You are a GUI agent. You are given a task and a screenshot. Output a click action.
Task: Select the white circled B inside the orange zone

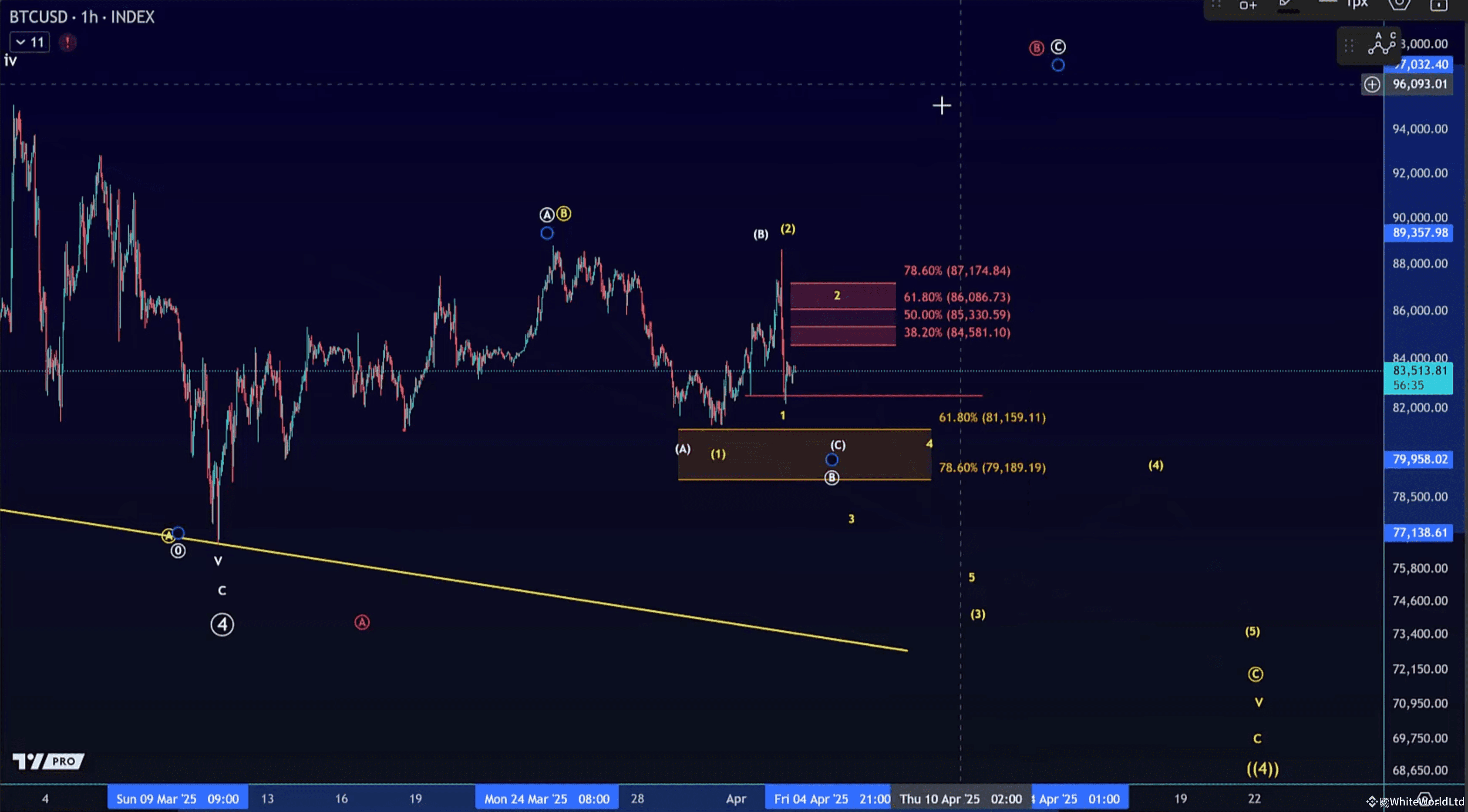(x=832, y=478)
